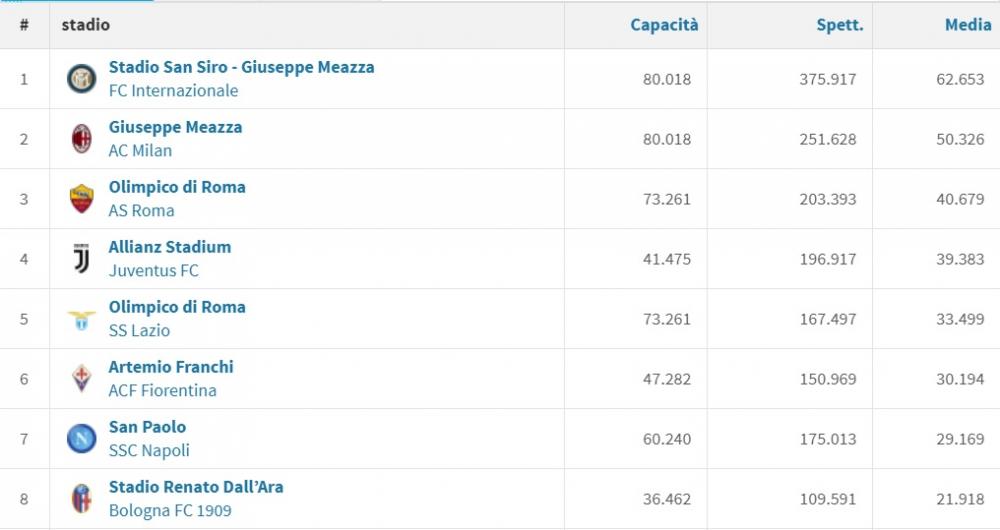Click the AC Milan club crest icon
The width and height of the screenshot is (1000, 530).
(81, 139)
